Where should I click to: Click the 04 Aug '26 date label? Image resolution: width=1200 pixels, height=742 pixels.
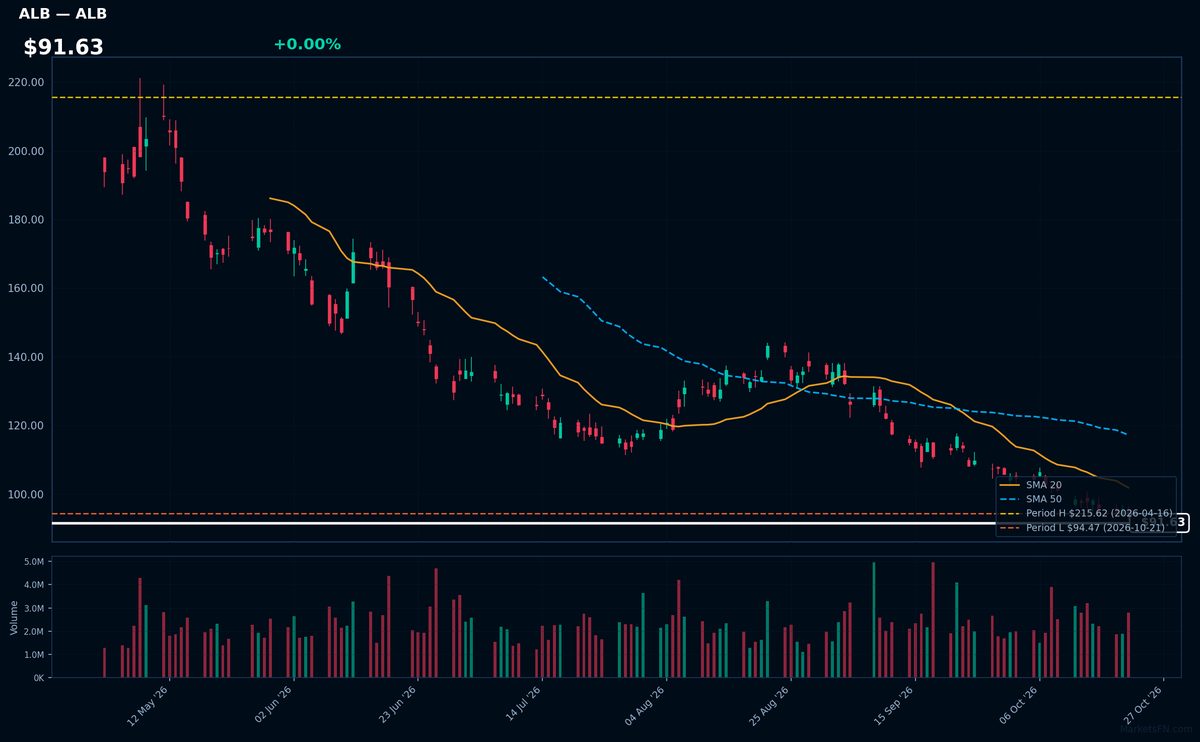pyautogui.click(x=645, y=704)
